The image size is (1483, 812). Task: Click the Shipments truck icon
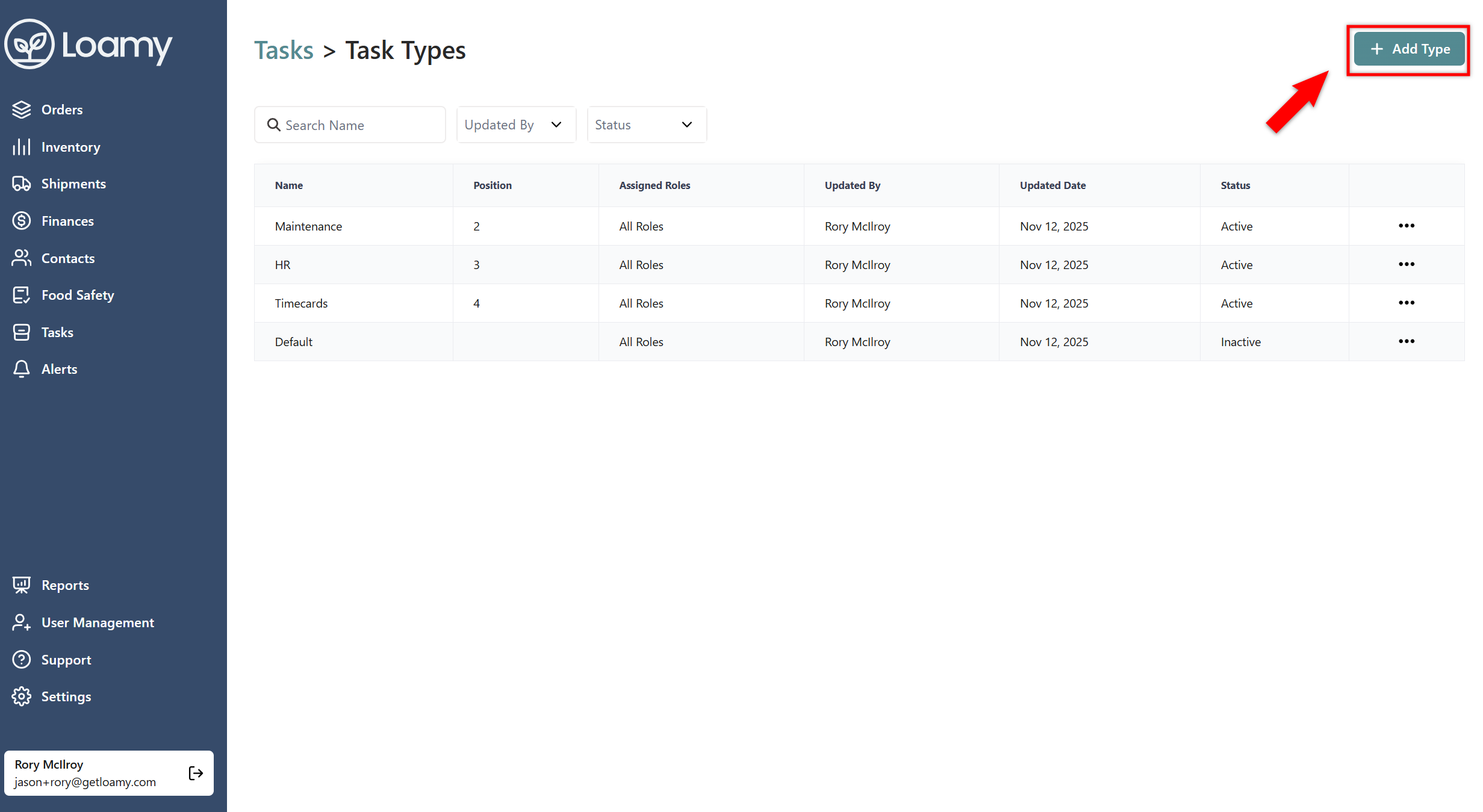pyautogui.click(x=22, y=184)
